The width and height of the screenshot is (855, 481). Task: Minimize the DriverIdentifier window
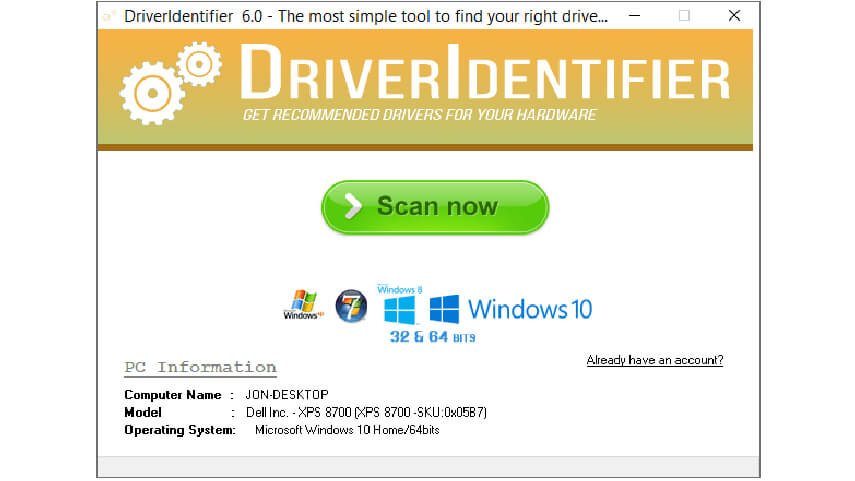[634, 16]
